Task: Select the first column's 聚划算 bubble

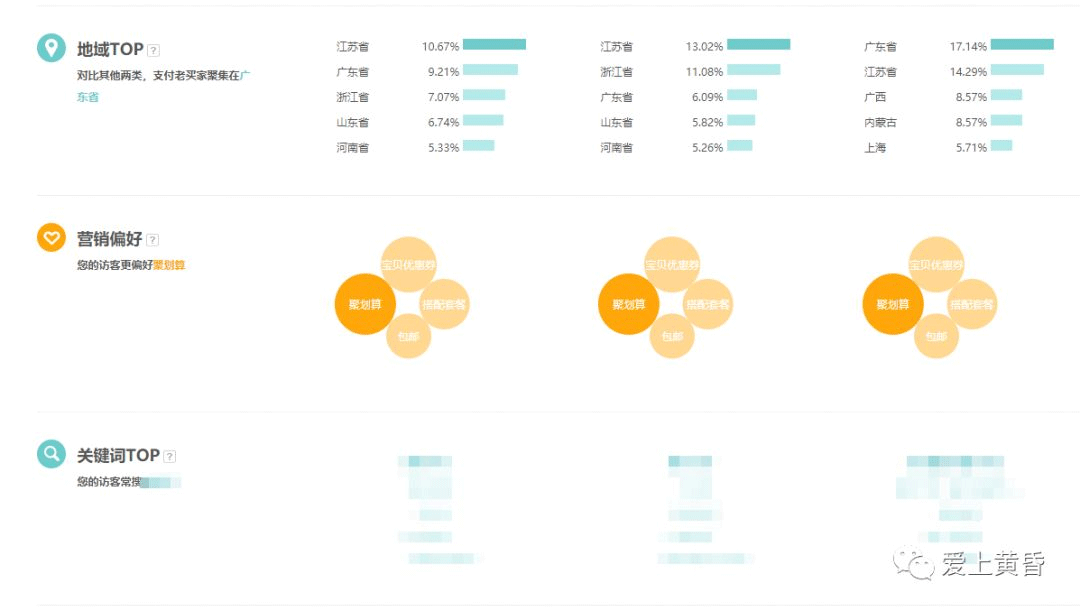Action: click(x=365, y=304)
